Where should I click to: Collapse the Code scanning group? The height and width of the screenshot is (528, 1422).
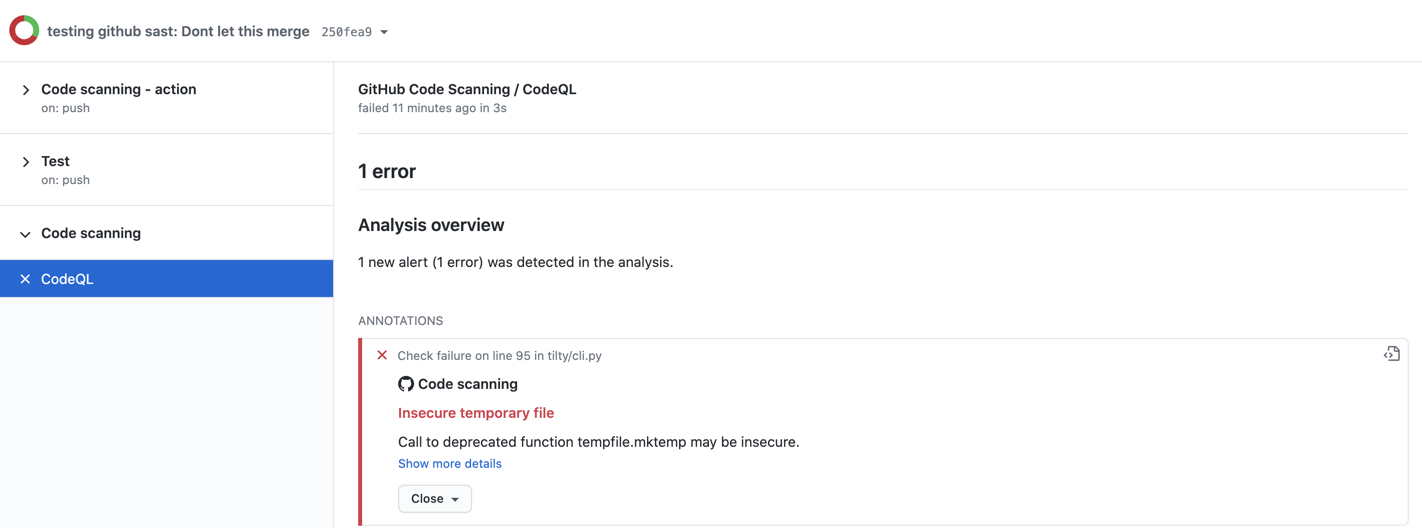[x=26, y=234]
